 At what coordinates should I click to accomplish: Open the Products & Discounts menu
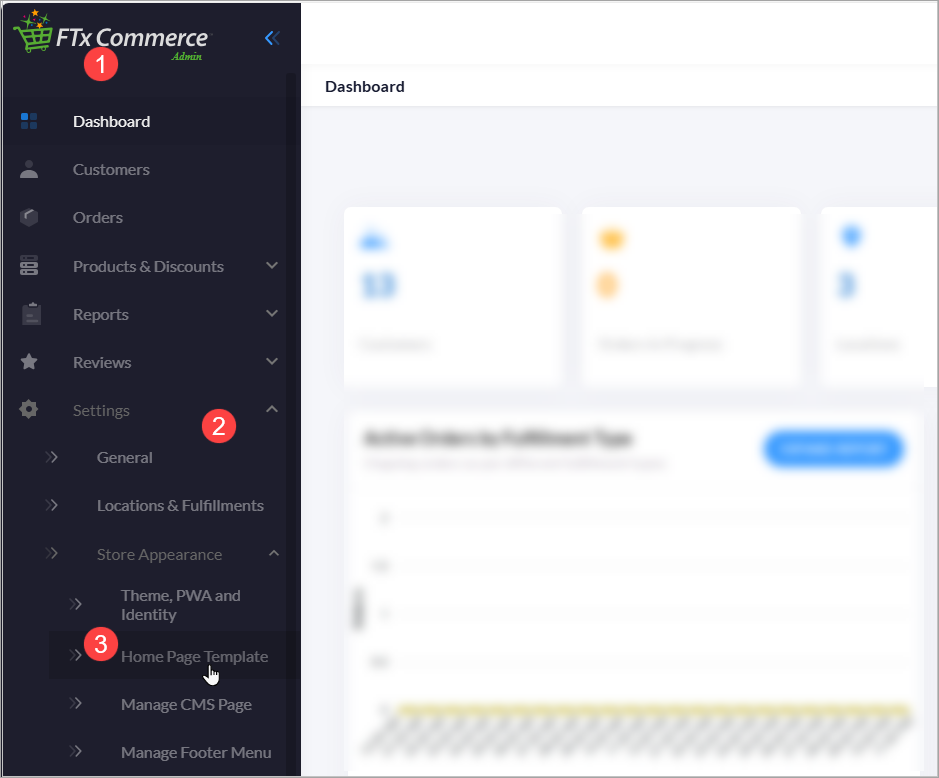(149, 267)
